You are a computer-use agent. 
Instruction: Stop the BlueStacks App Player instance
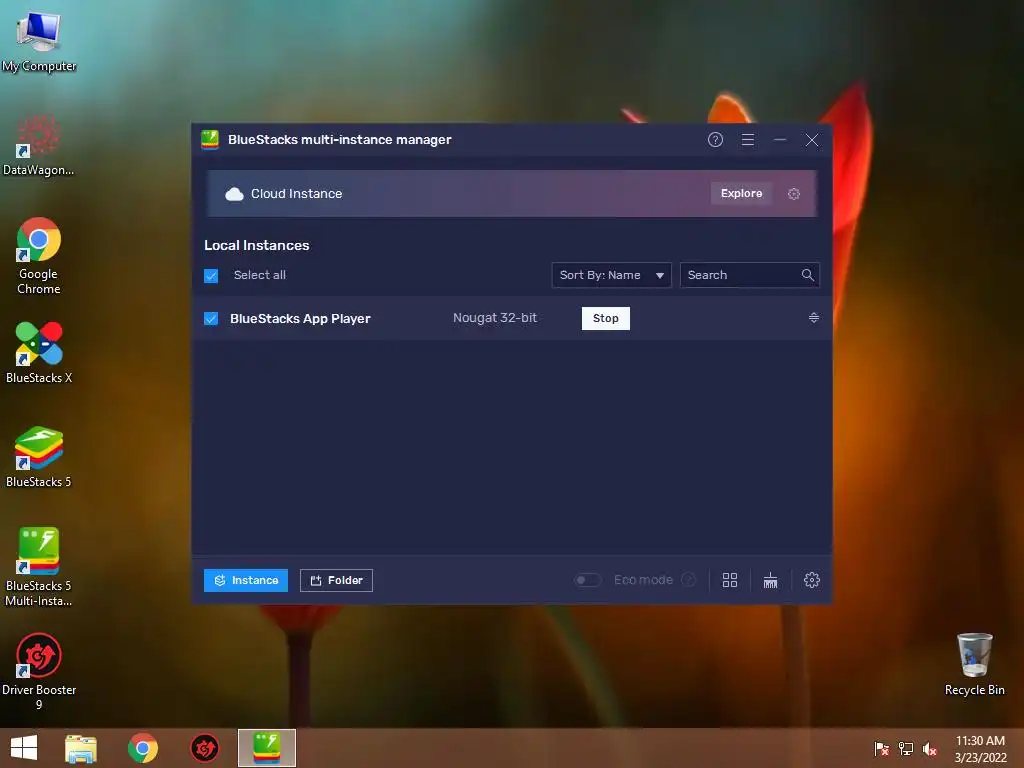click(605, 318)
